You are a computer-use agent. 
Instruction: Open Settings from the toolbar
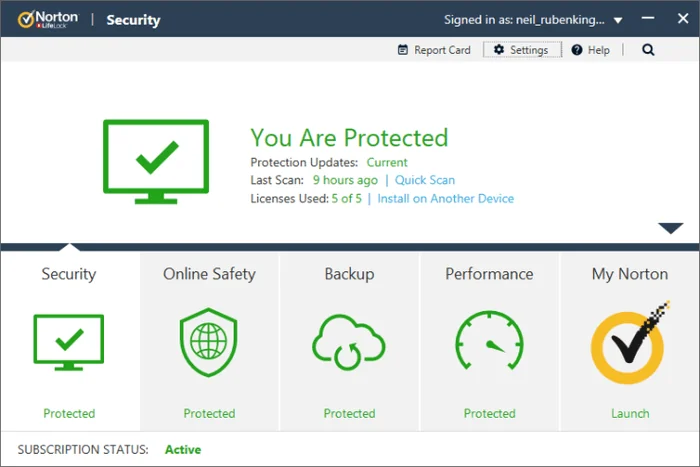(521, 50)
